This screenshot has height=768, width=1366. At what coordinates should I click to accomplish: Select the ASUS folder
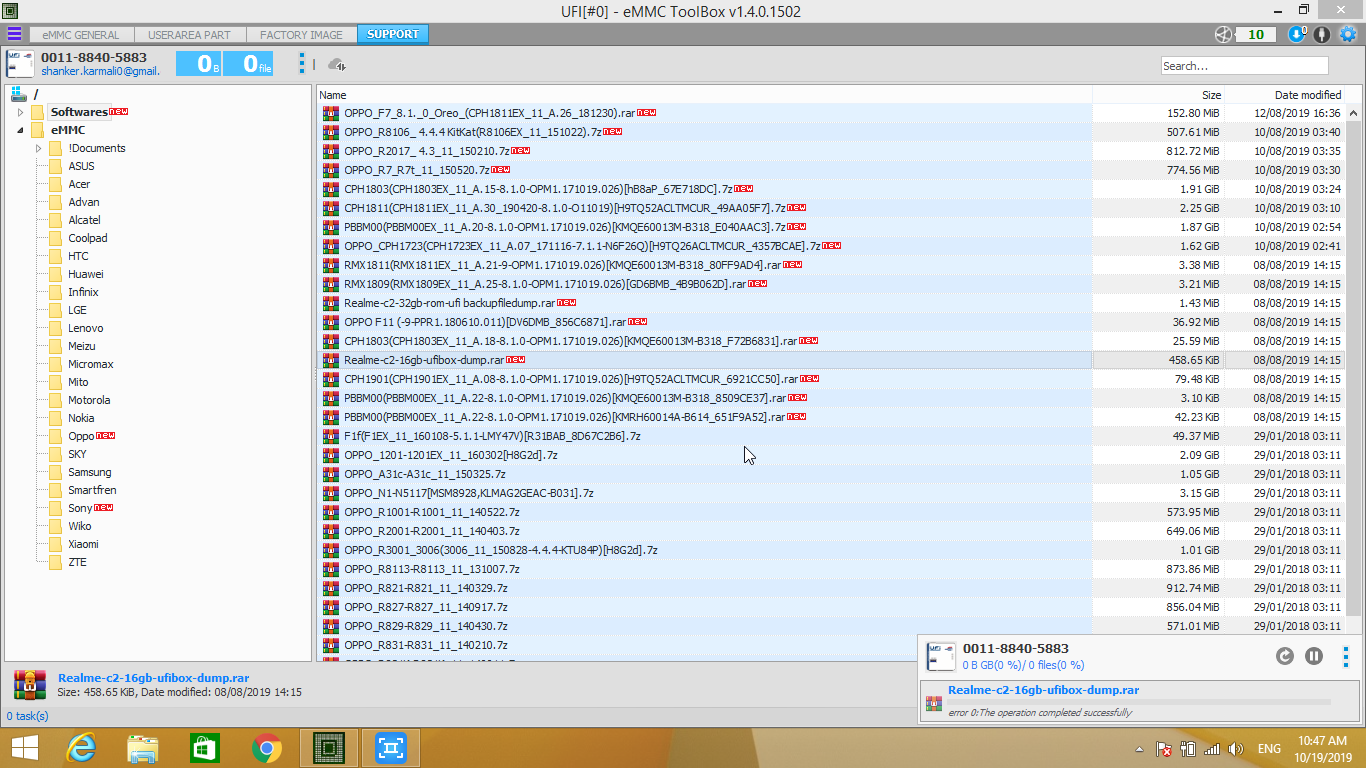(82, 166)
